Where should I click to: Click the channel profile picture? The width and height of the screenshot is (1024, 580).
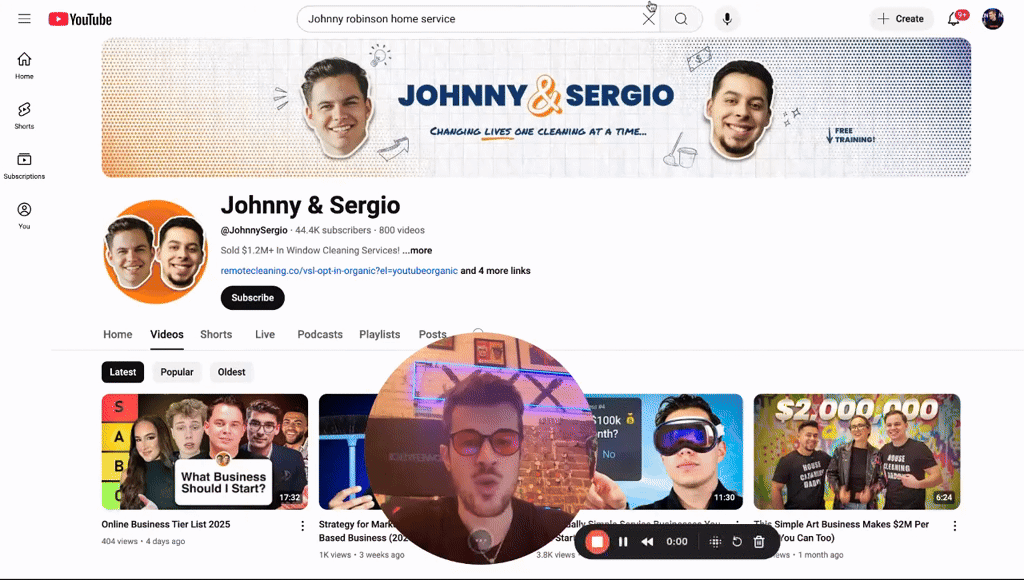(x=155, y=252)
